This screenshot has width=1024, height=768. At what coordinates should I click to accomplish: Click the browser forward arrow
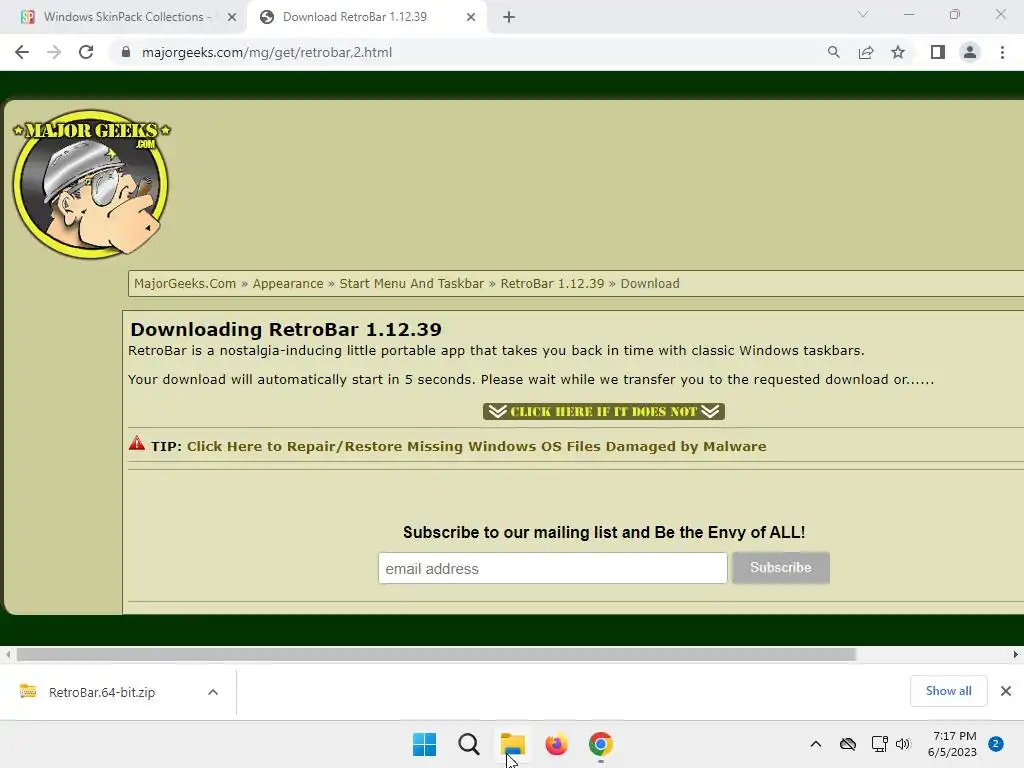point(54,52)
